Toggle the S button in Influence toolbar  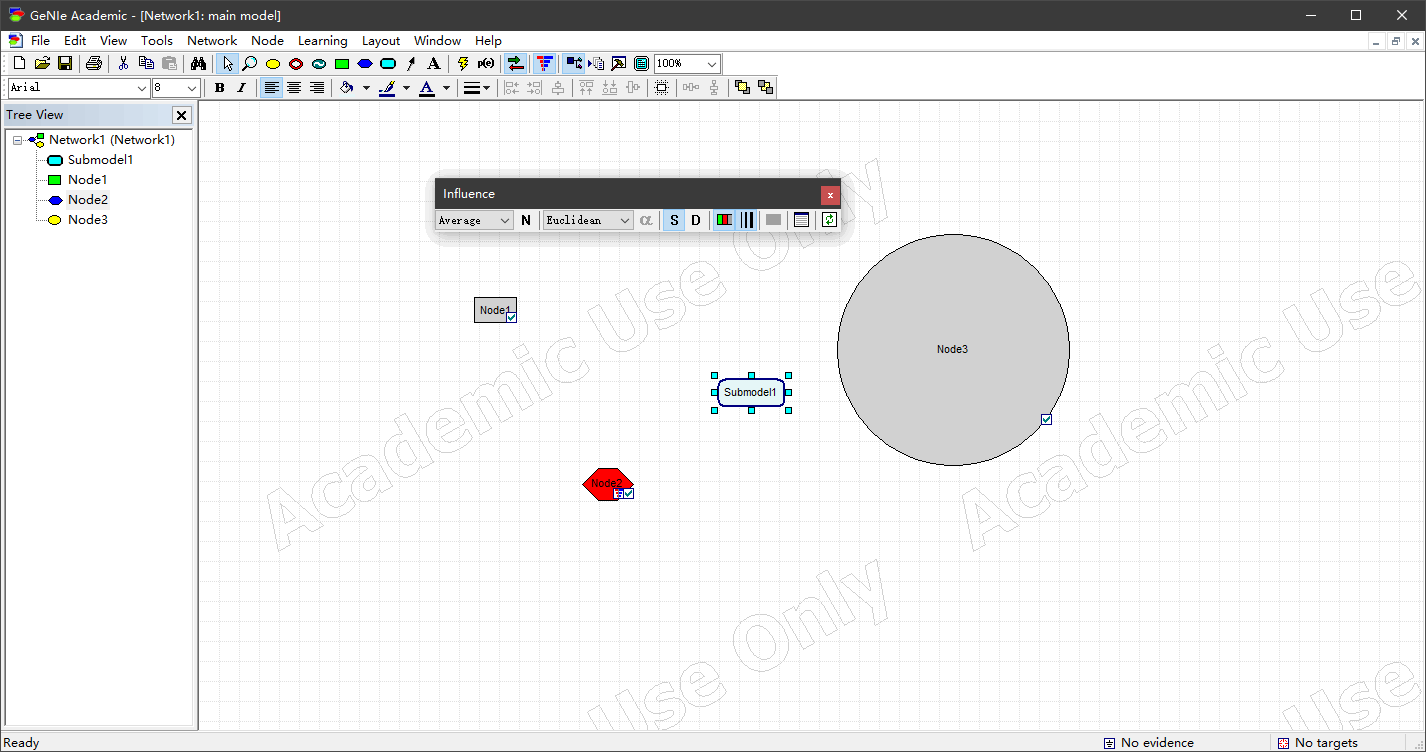(674, 220)
